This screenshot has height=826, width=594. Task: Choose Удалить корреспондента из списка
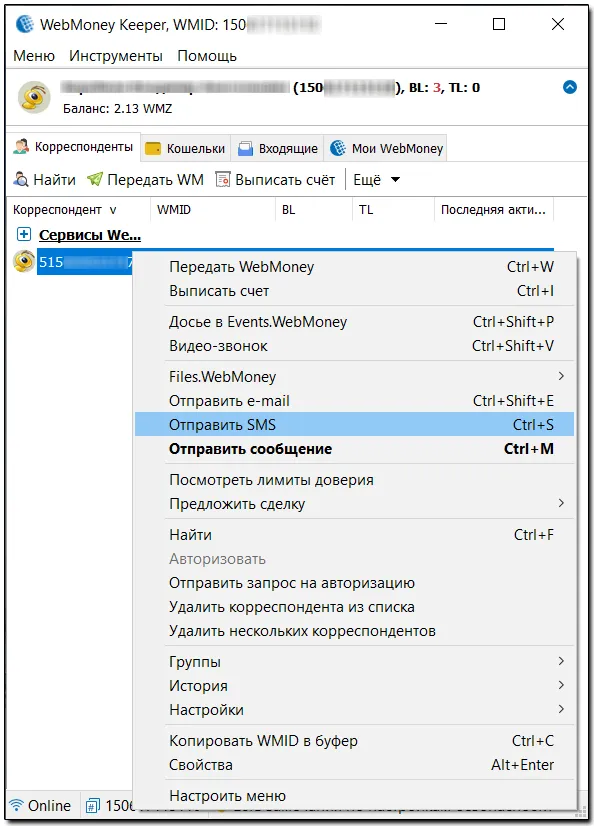354,607
